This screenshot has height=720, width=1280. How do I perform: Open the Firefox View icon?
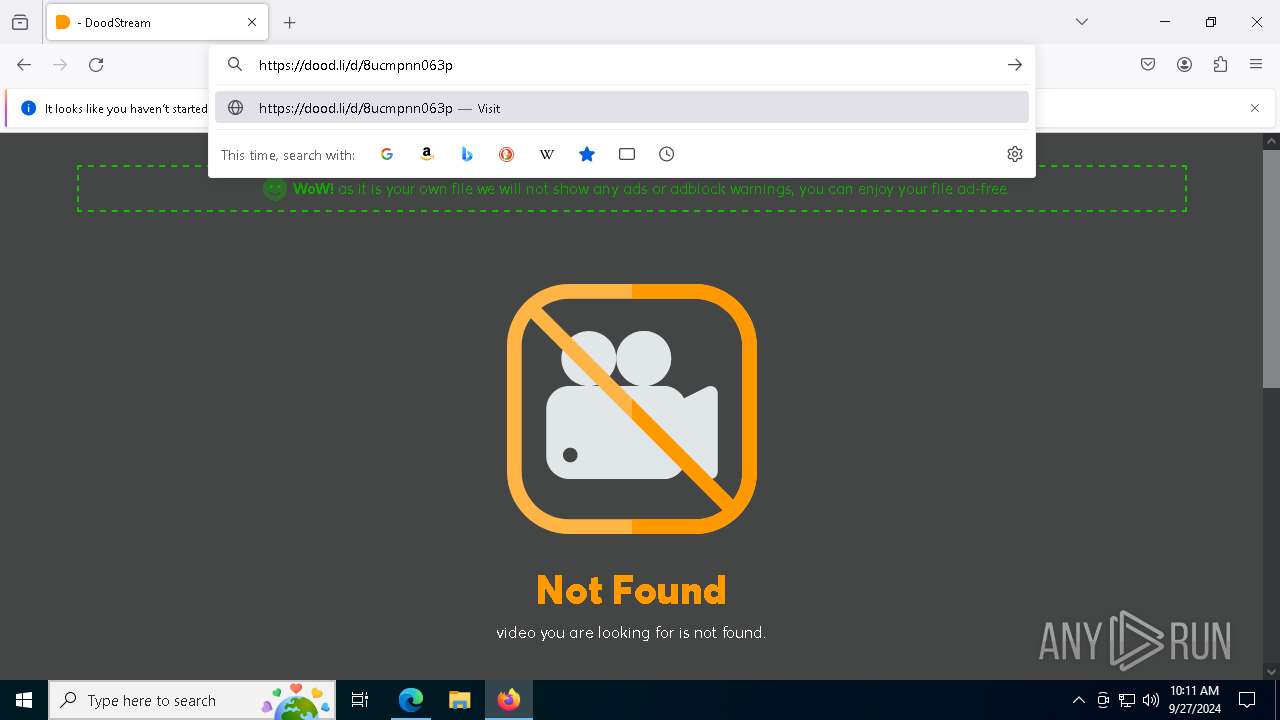click(20, 22)
